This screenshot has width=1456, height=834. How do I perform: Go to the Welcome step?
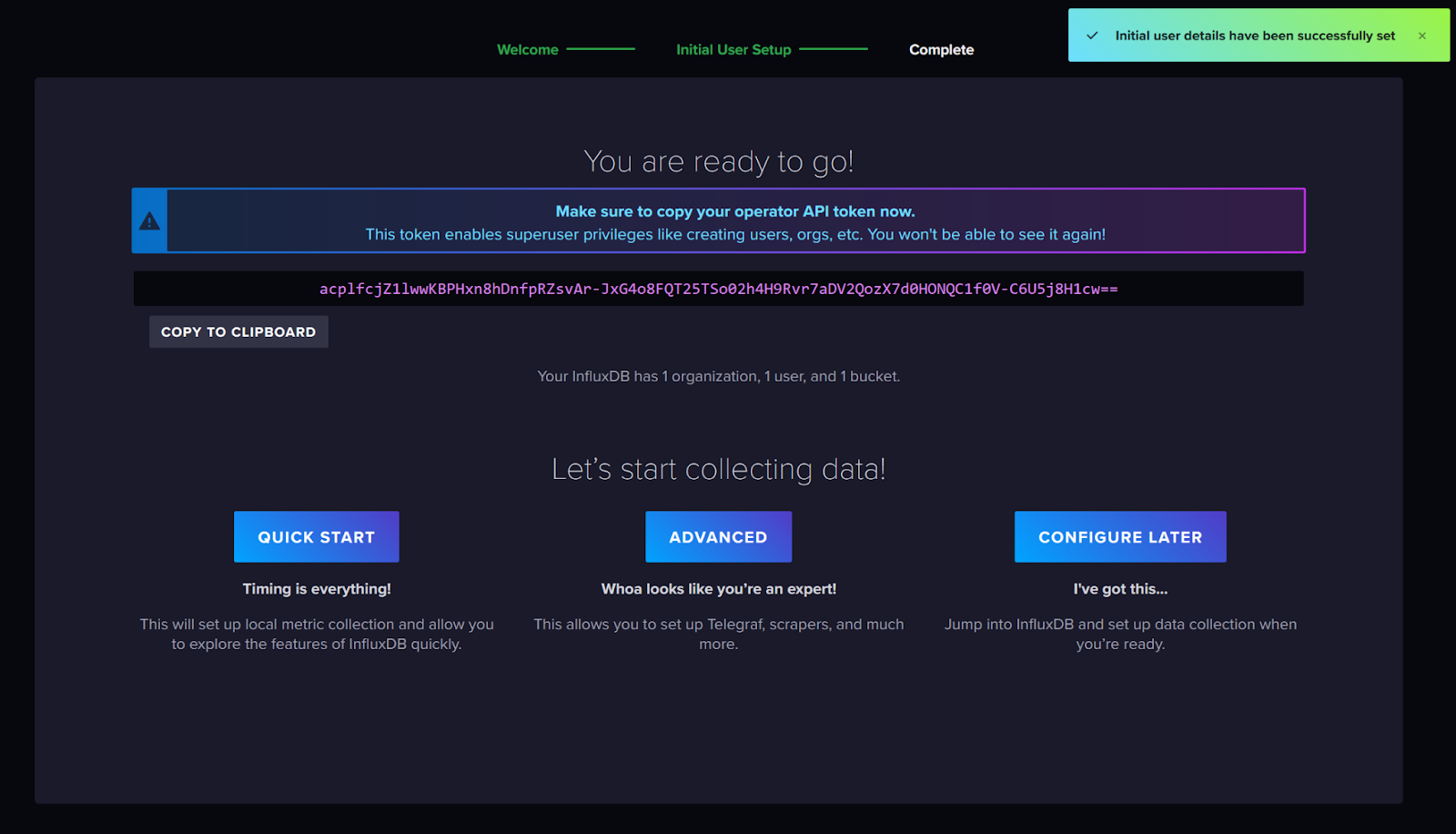tap(528, 49)
